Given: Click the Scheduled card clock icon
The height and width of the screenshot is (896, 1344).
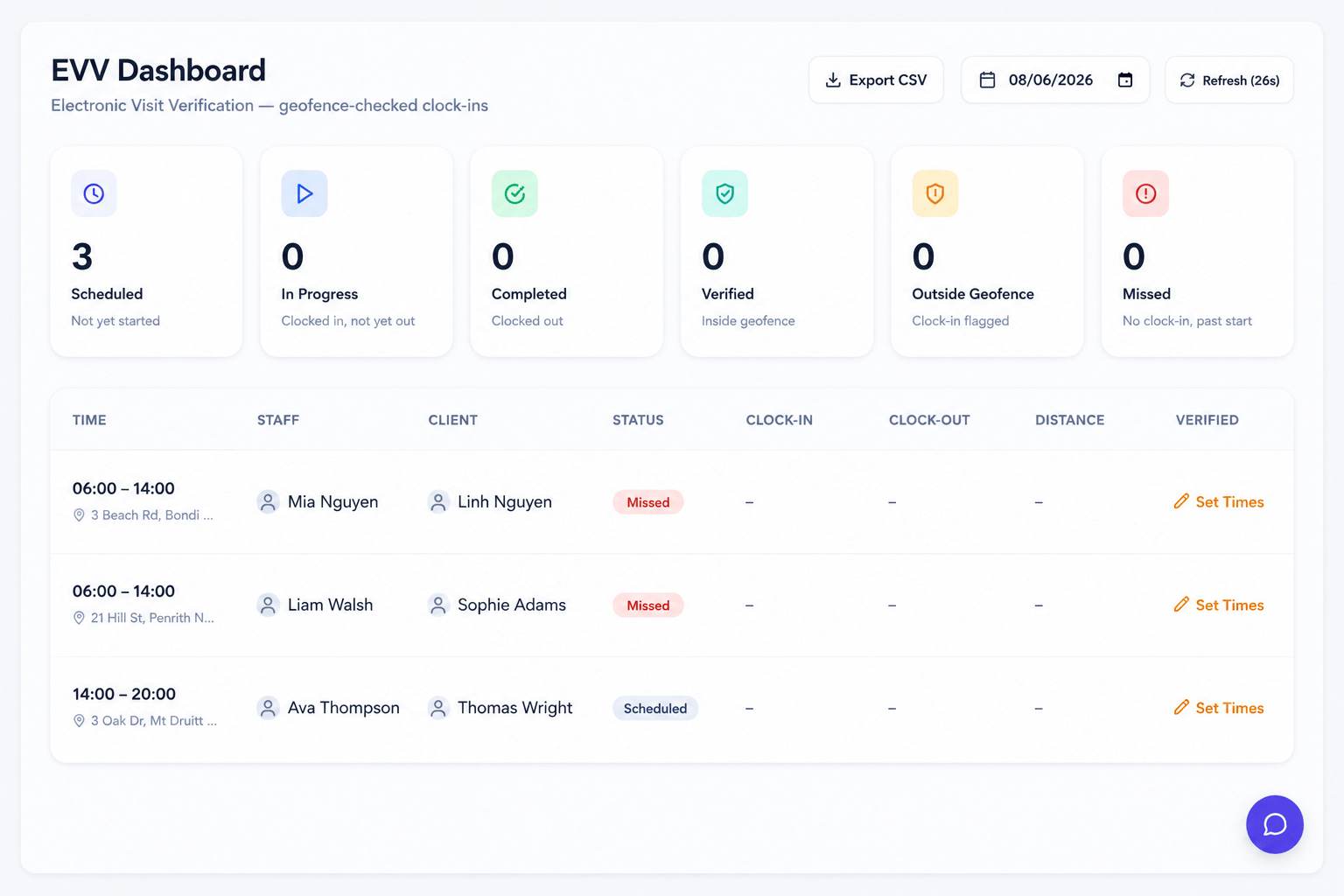Looking at the screenshot, I should click(94, 193).
